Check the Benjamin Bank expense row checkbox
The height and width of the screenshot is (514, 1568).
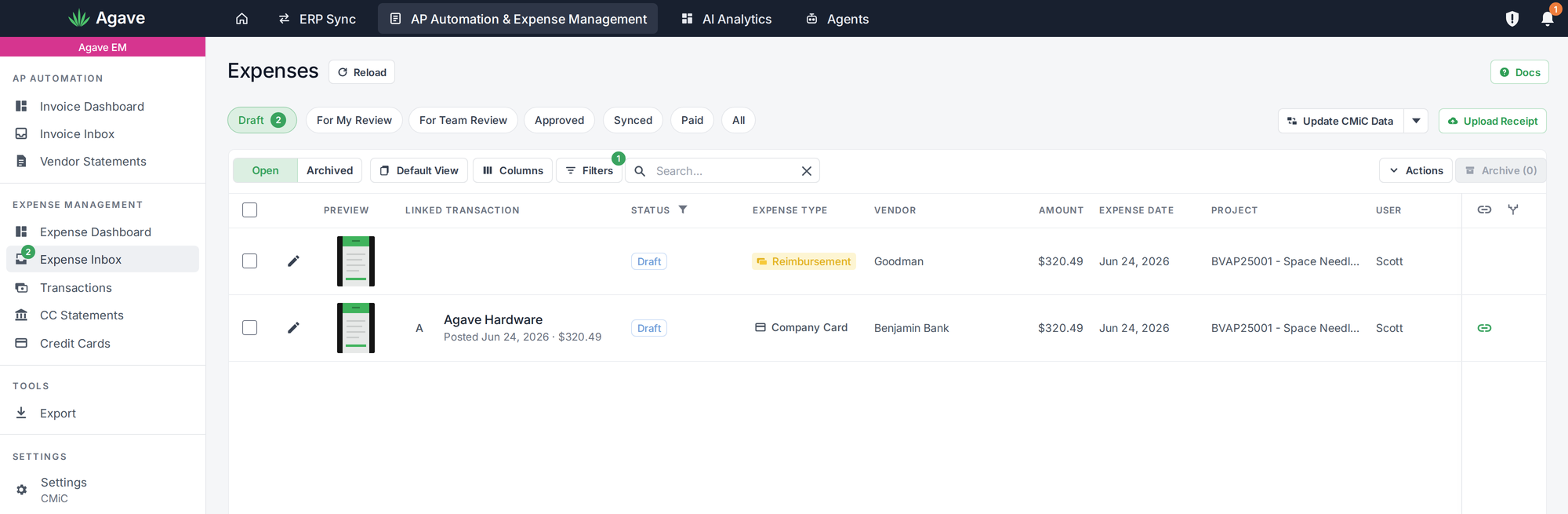tap(249, 328)
